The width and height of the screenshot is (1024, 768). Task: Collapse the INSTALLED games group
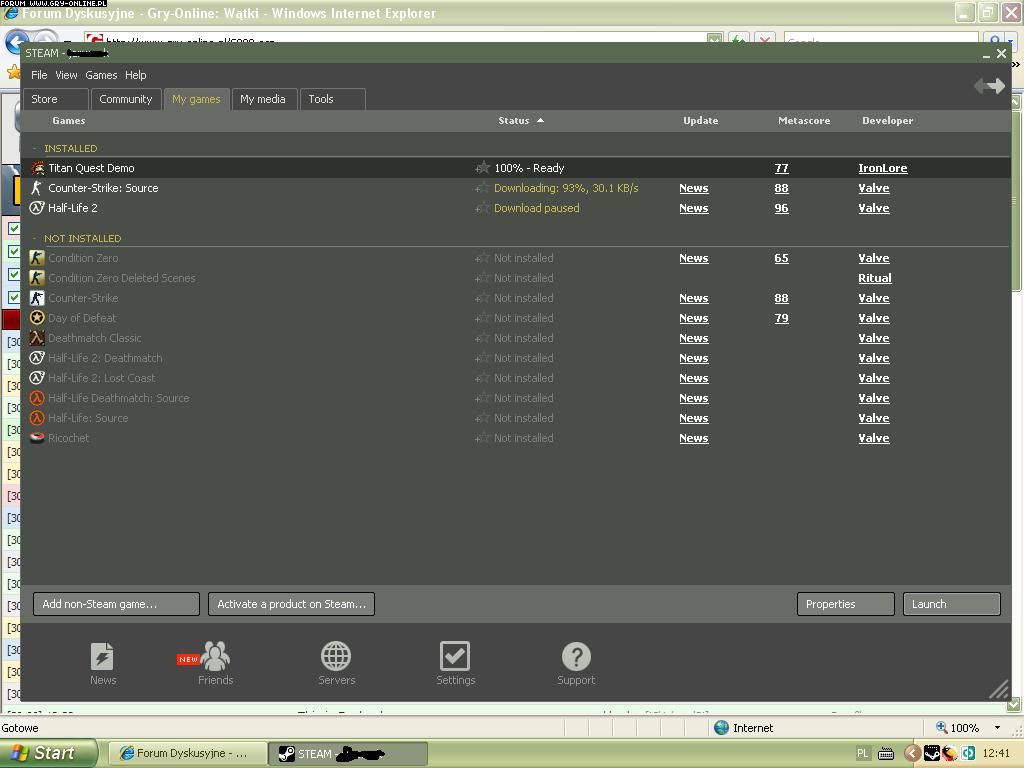(x=35, y=148)
